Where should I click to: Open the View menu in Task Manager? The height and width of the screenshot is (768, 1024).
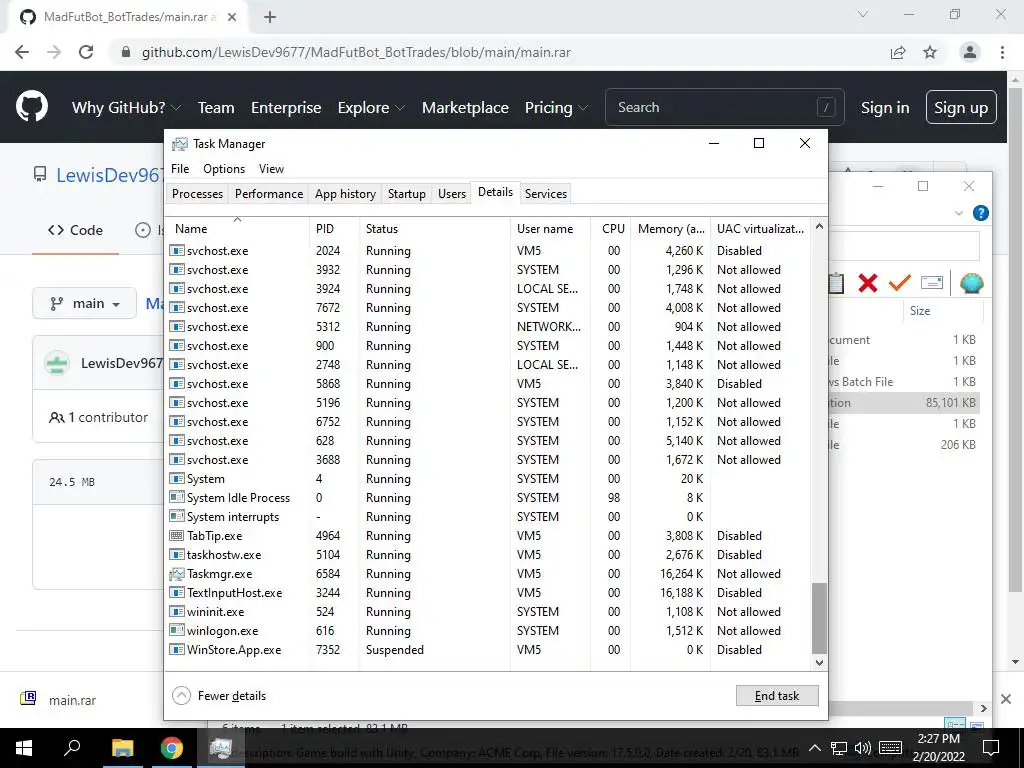[x=271, y=168]
